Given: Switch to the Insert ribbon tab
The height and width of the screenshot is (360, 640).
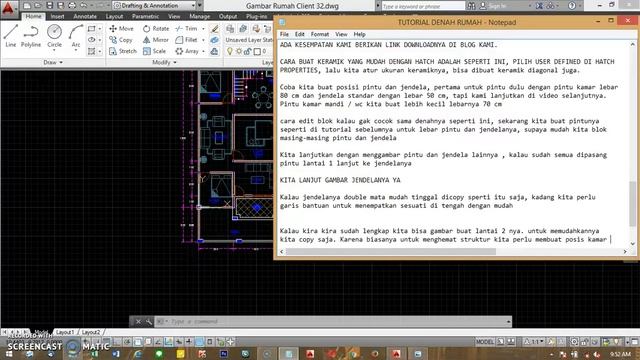Looking at the screenshot, I should 57,16.
